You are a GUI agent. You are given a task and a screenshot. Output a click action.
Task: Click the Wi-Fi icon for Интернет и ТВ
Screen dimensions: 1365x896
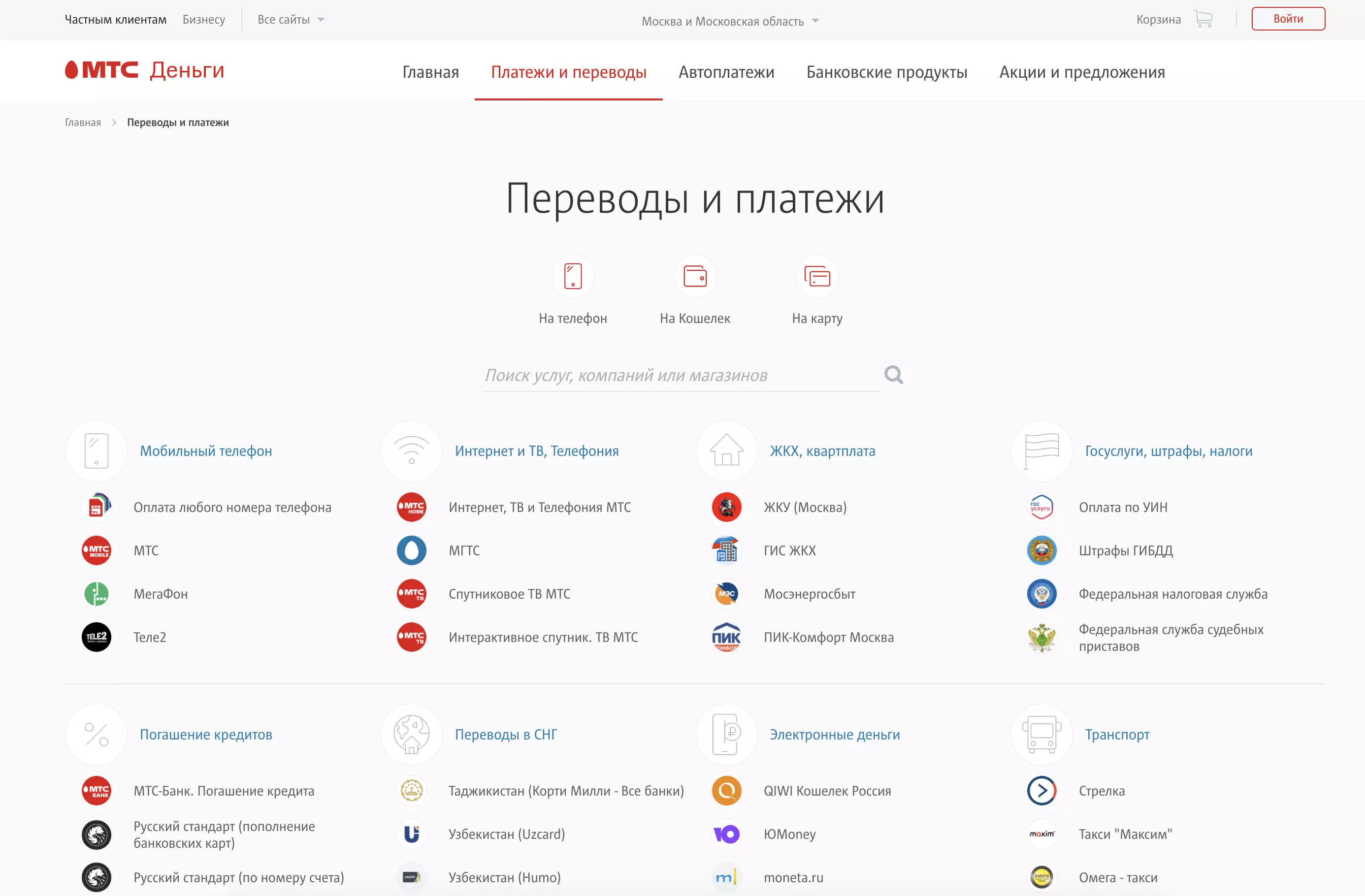tap(411, 451)
